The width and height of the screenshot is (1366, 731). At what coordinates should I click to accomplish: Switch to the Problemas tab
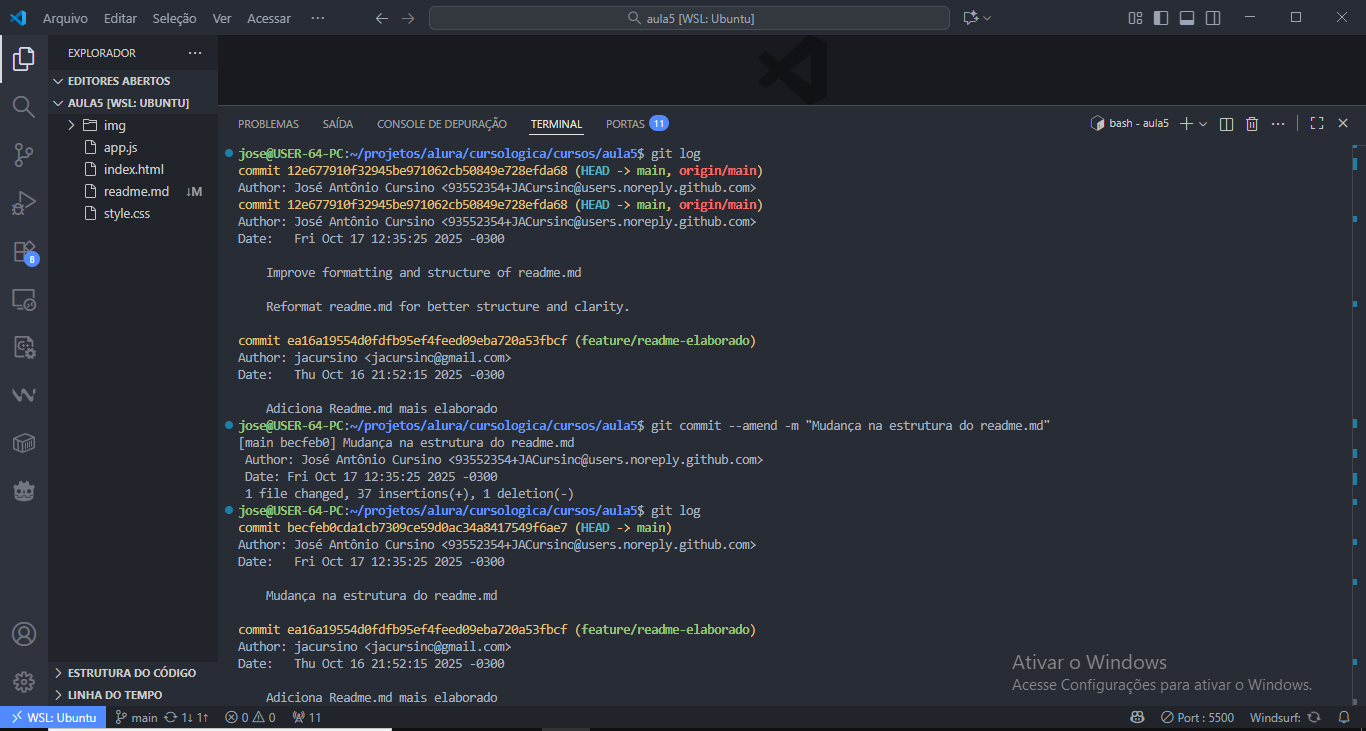pyautogui.click(x=268, y=124)
